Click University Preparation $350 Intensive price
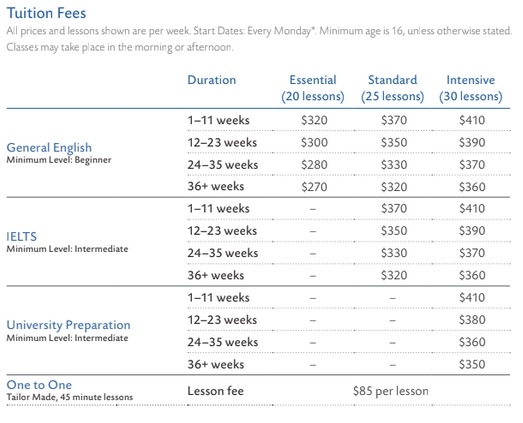This screenshot has height=423, width=523. click(472, 364)
